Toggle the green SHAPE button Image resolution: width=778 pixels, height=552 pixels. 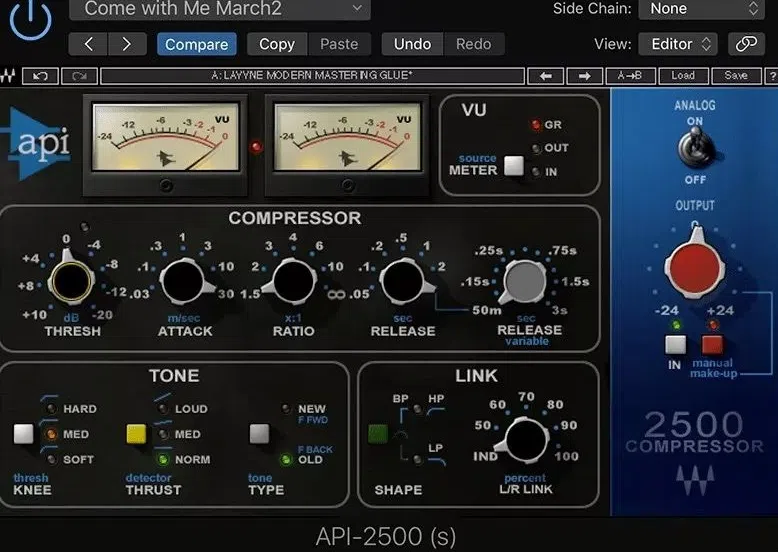(x=378, y=433)
